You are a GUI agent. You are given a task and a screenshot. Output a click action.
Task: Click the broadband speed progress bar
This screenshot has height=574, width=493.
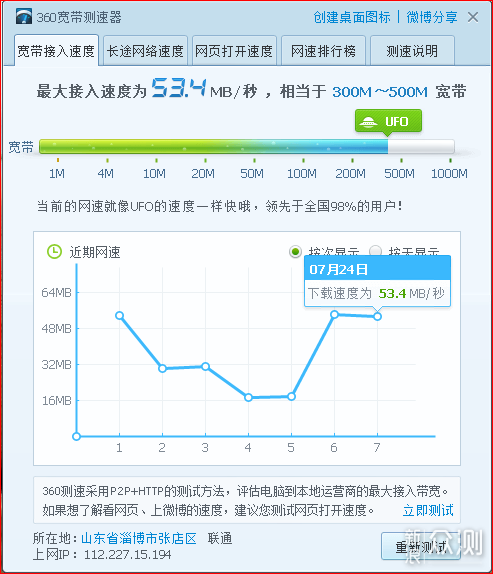pyautogui.click(x=247, y=146)
